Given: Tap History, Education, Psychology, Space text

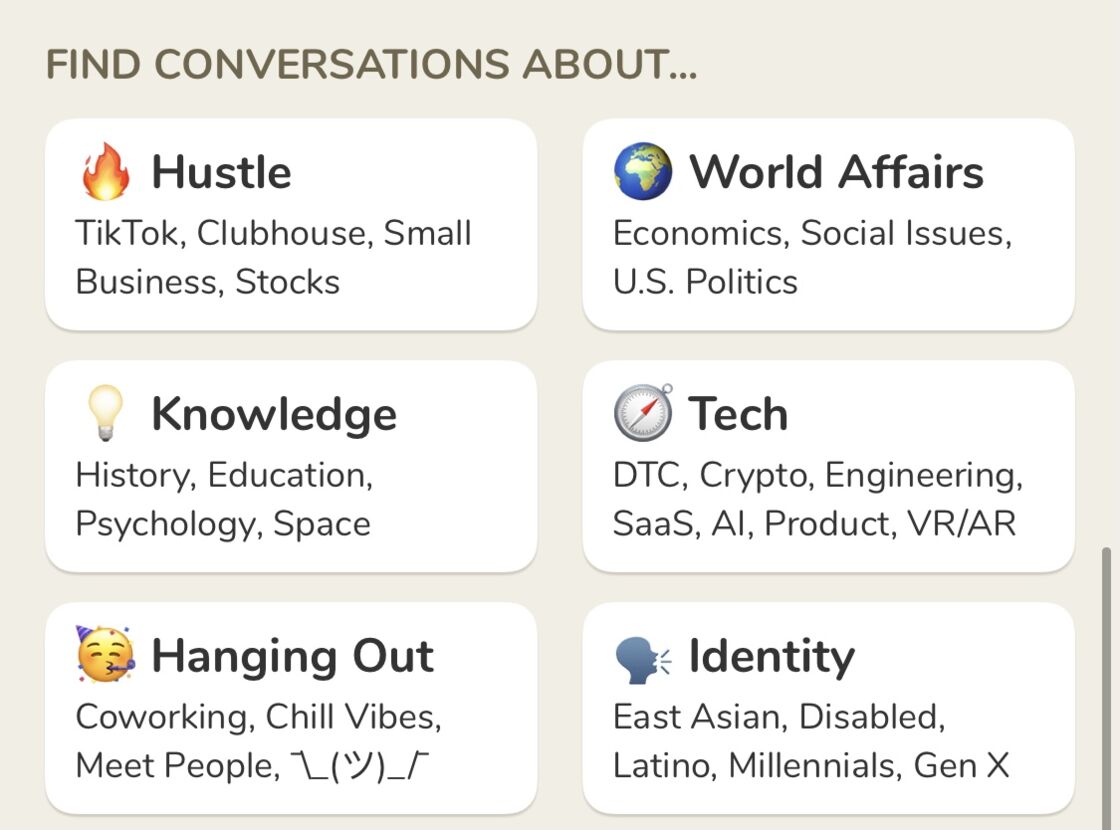Looking at the screenshot, I should 224,499.
